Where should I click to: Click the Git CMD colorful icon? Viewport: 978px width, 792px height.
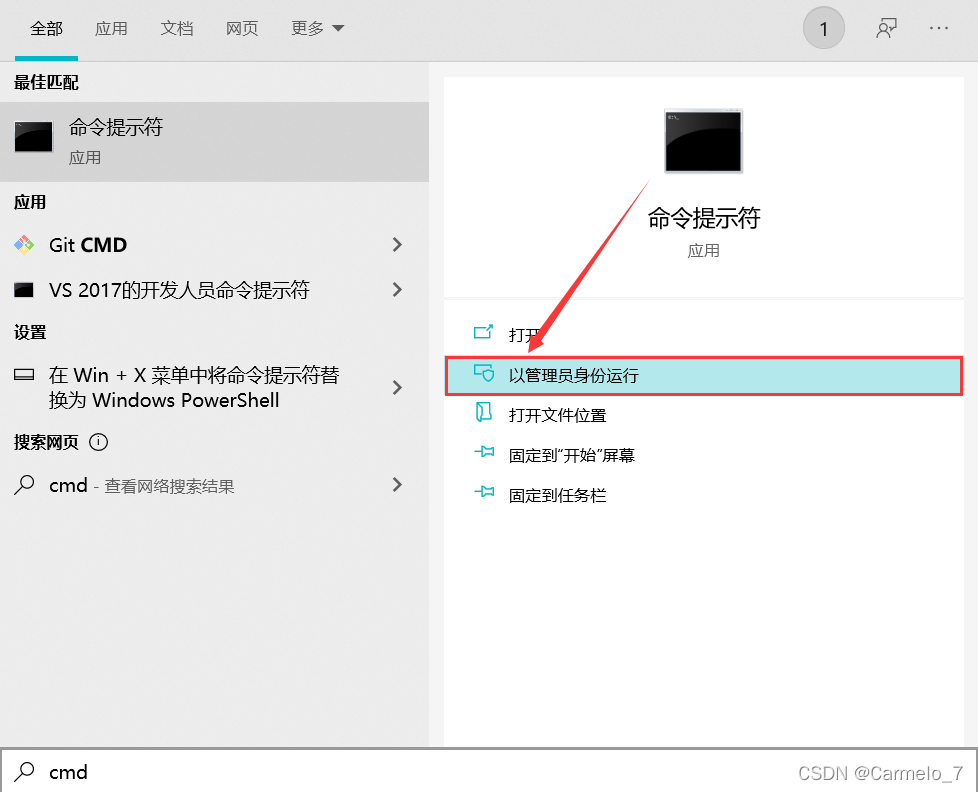click(x=24, y=245)
